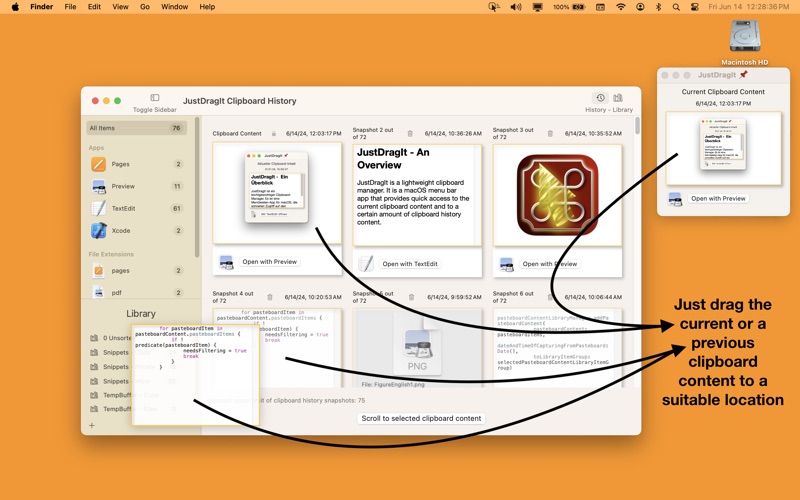Delete Snapshot 2 using trash icon

[410, 134]
